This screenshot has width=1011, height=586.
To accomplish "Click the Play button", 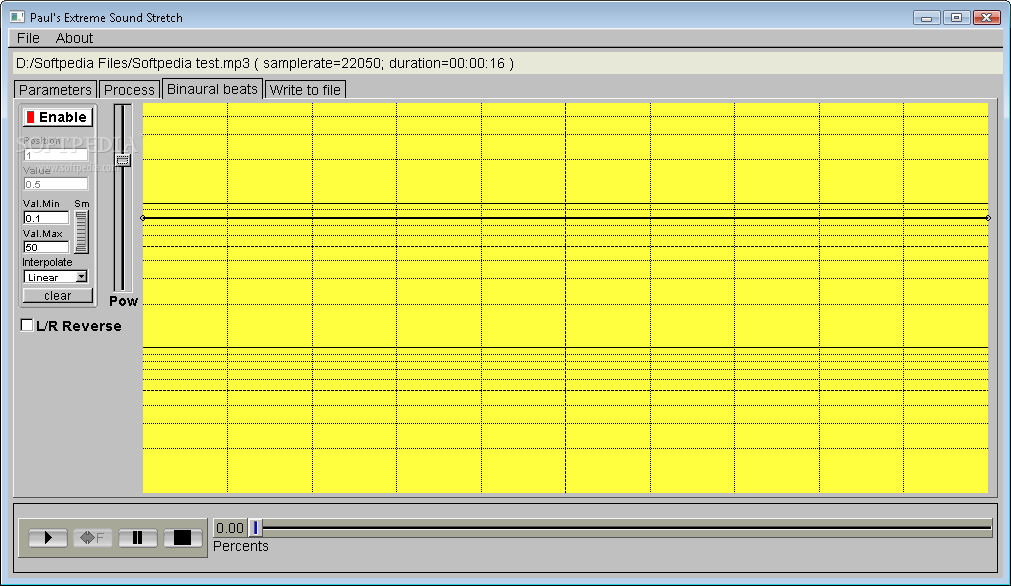I will pos(48,538).
